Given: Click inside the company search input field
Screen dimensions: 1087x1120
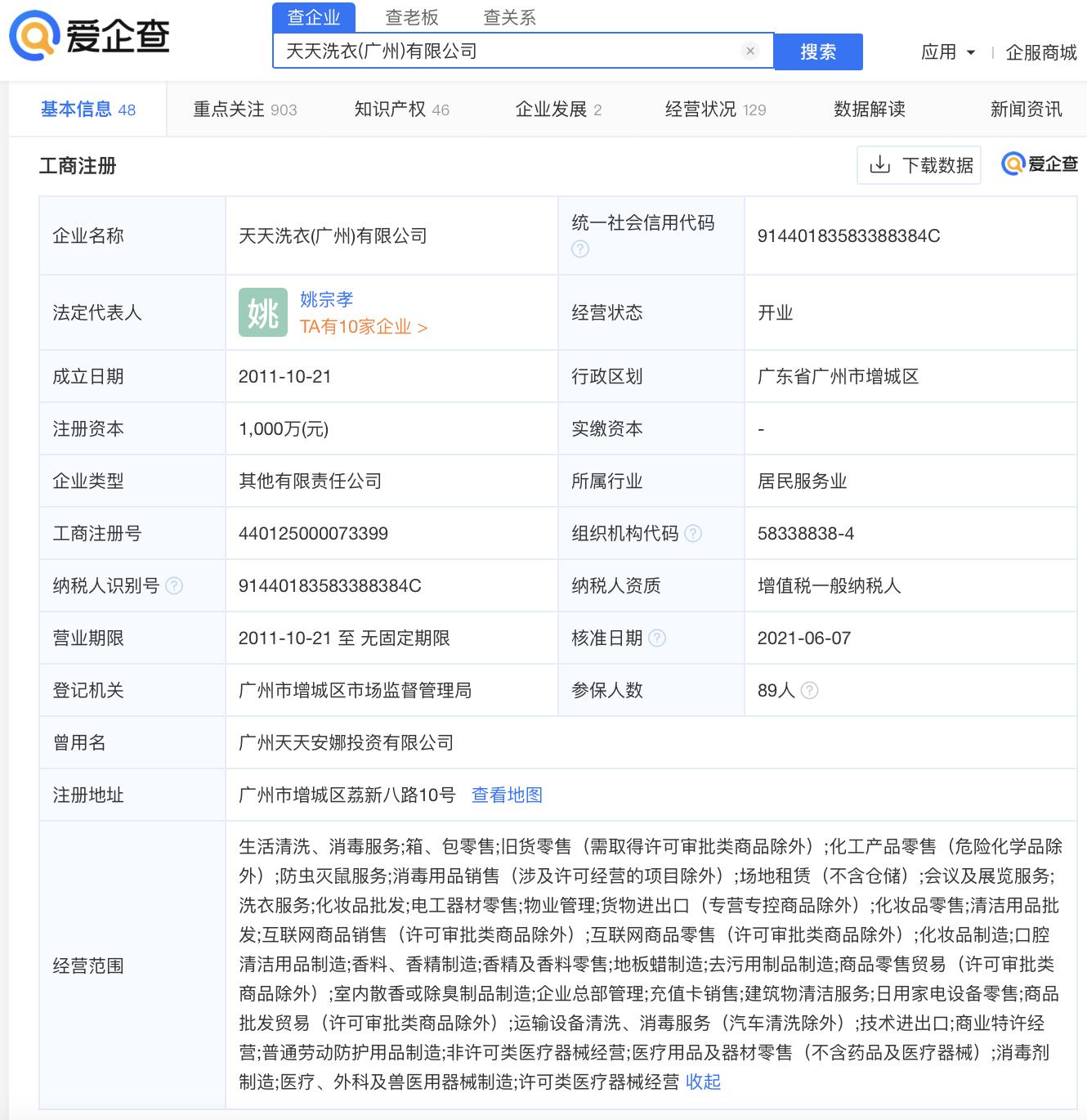Looking at the screenshot, I should (x=507, y=51).
